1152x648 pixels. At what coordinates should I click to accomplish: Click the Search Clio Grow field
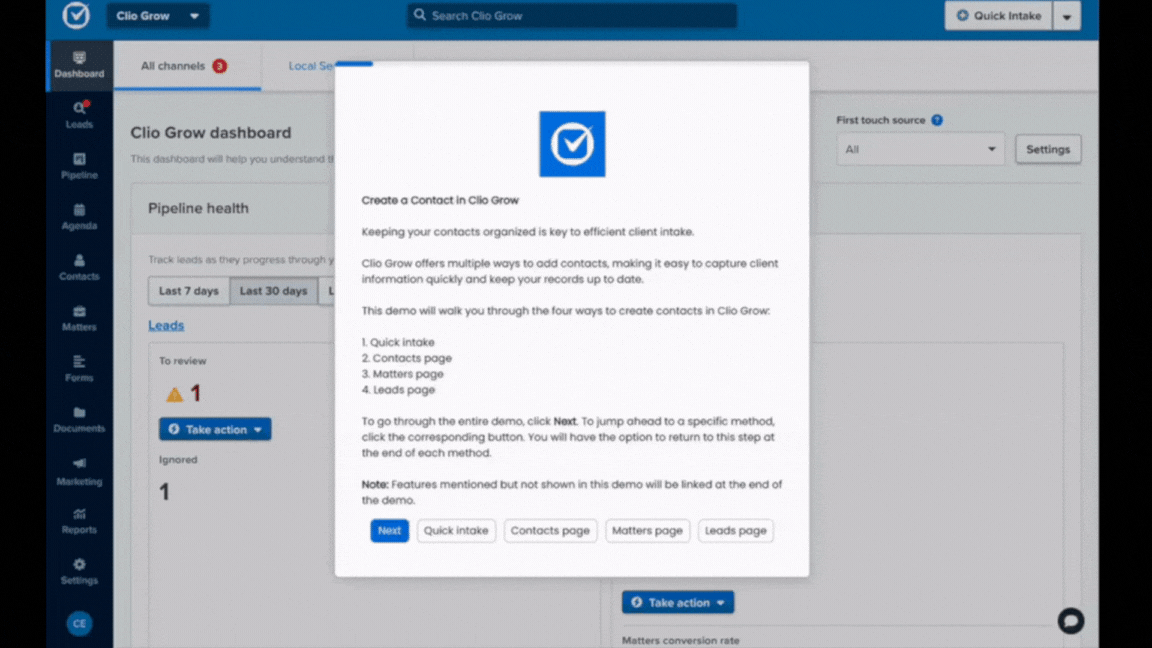571,15
